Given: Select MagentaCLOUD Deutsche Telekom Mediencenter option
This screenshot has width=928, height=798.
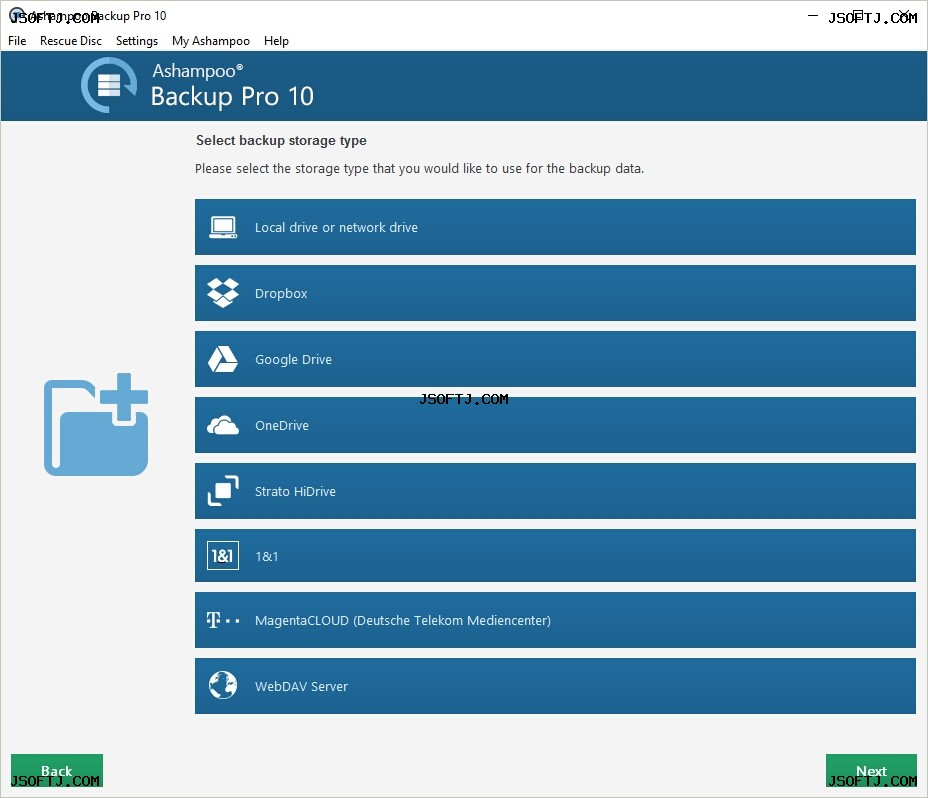Looking at the screenshot, I should (x=555, y=620).
